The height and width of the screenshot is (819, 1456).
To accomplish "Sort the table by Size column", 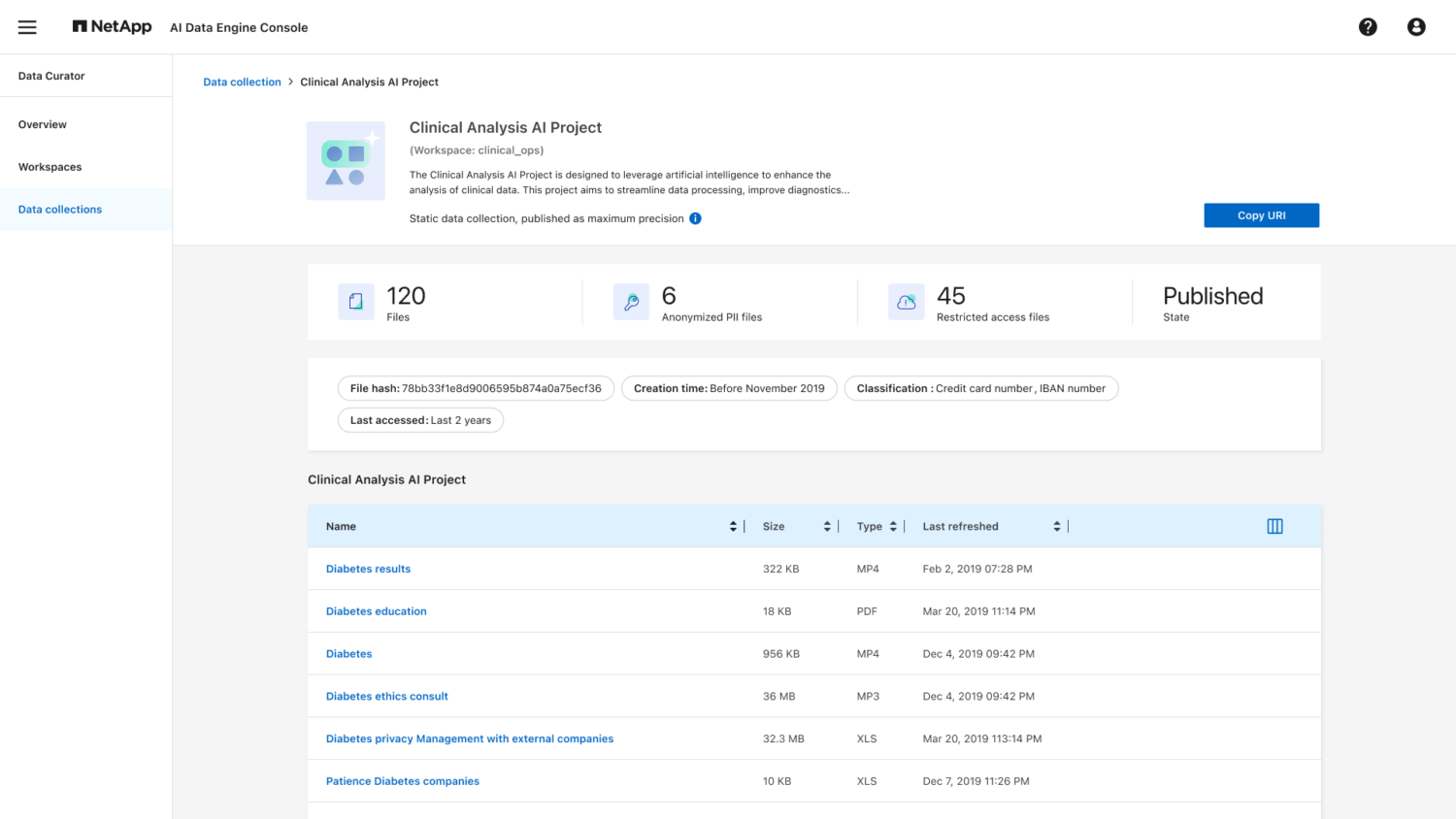I will [827, 526].
